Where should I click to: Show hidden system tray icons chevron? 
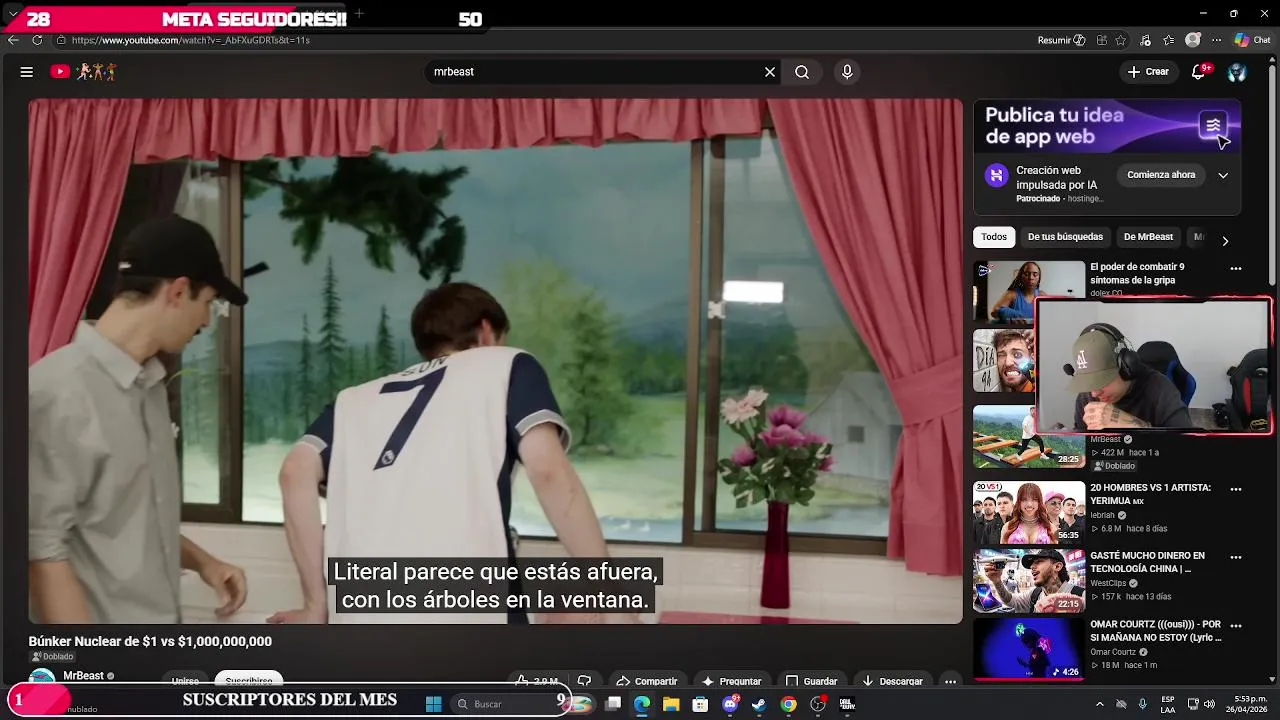(1099, 704)
